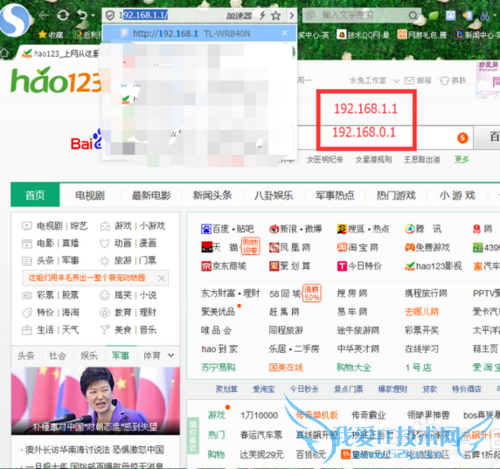Screen dimensions: 500x469
Task: Click the magnifier search icon
Action: [x=413, y=15]
